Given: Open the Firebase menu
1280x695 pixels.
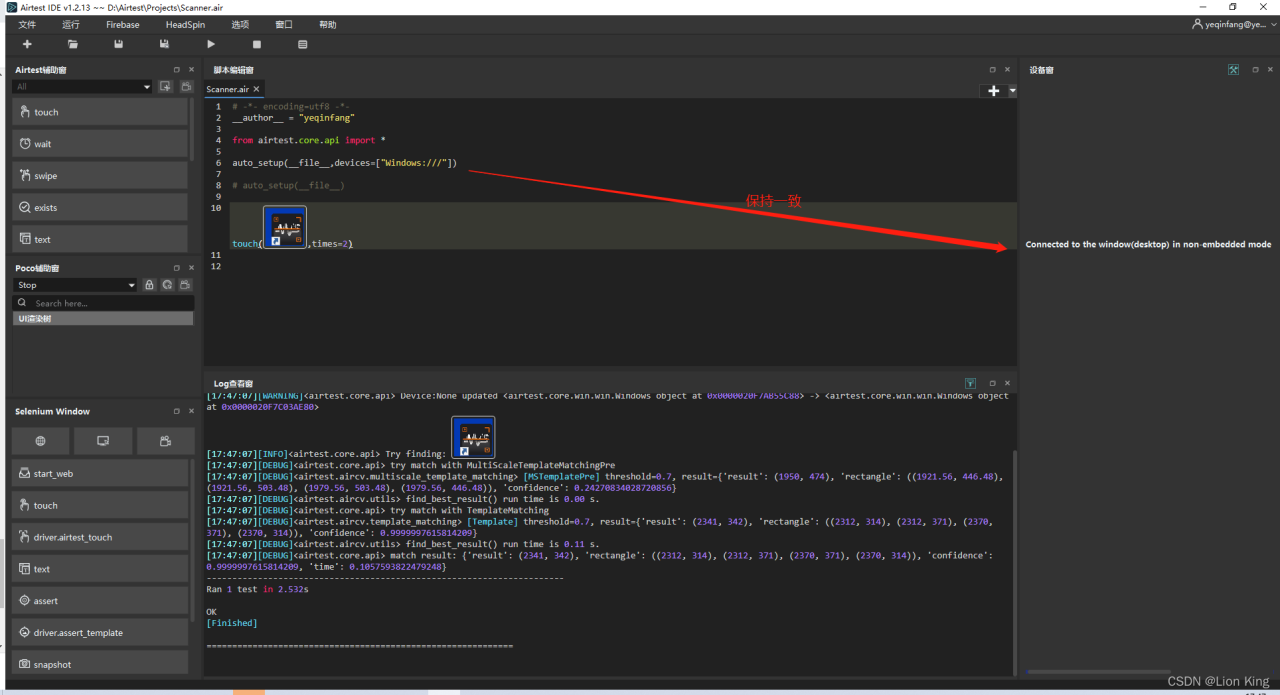Looking at the screenshot, I should tap(123, 24).
